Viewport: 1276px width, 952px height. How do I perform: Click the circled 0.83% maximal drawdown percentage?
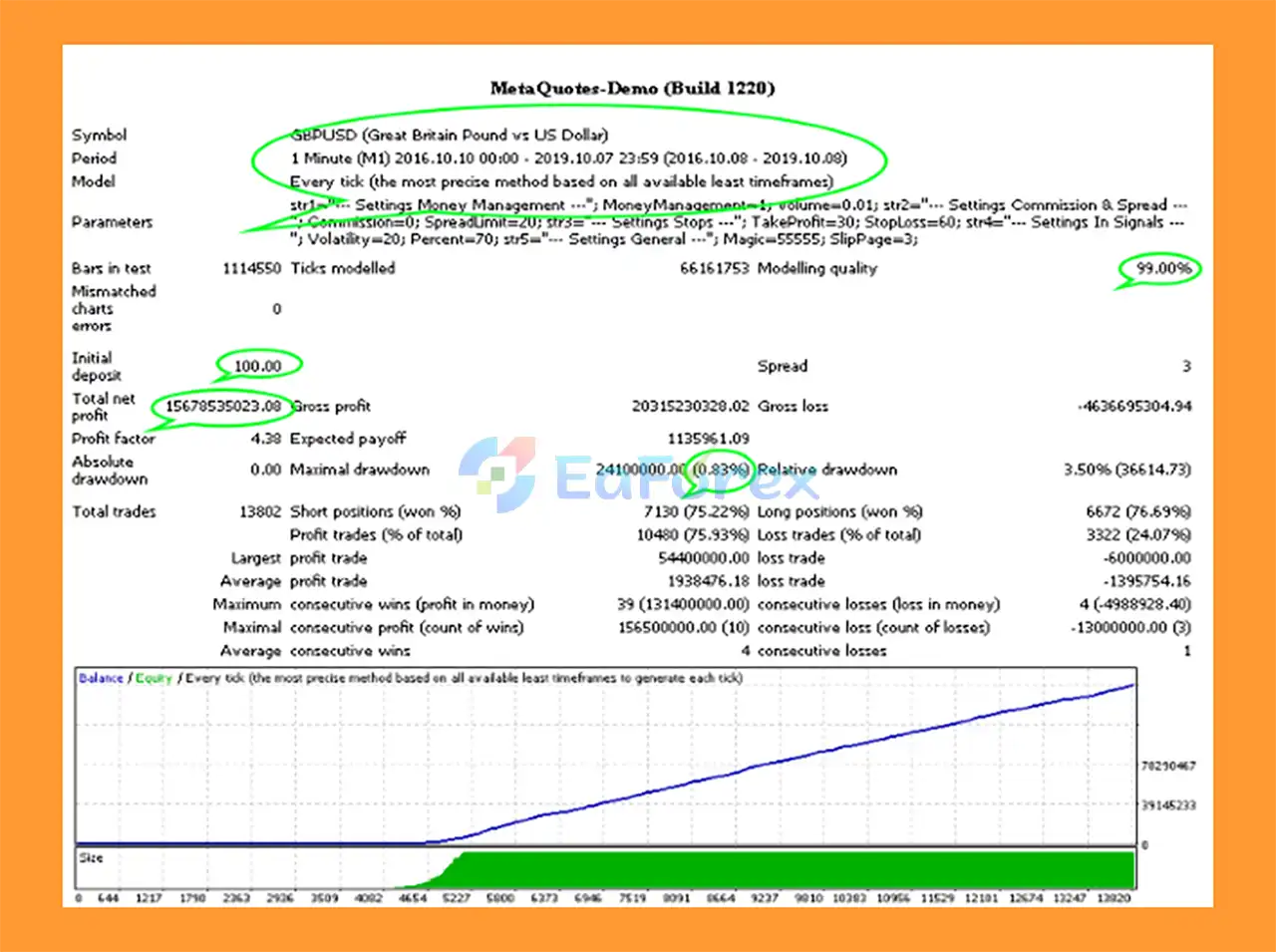[721, 470]
